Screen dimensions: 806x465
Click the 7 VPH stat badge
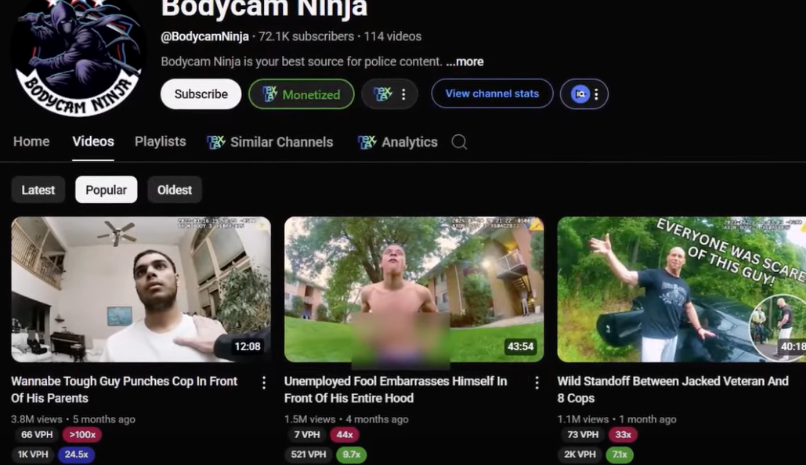[307, 435]
